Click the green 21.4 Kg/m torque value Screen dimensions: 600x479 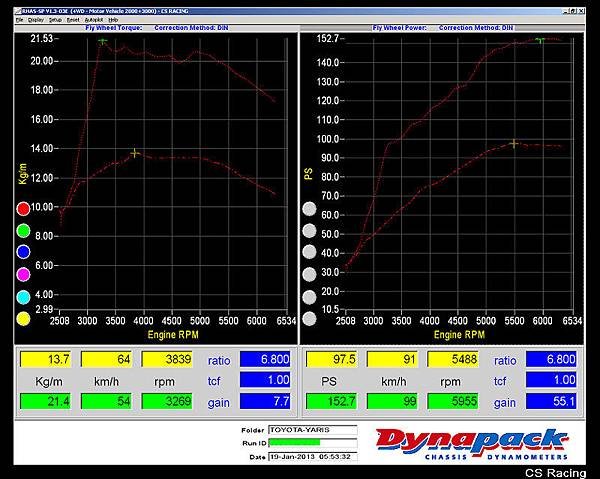pyautogui.click(x=46, y=401)
